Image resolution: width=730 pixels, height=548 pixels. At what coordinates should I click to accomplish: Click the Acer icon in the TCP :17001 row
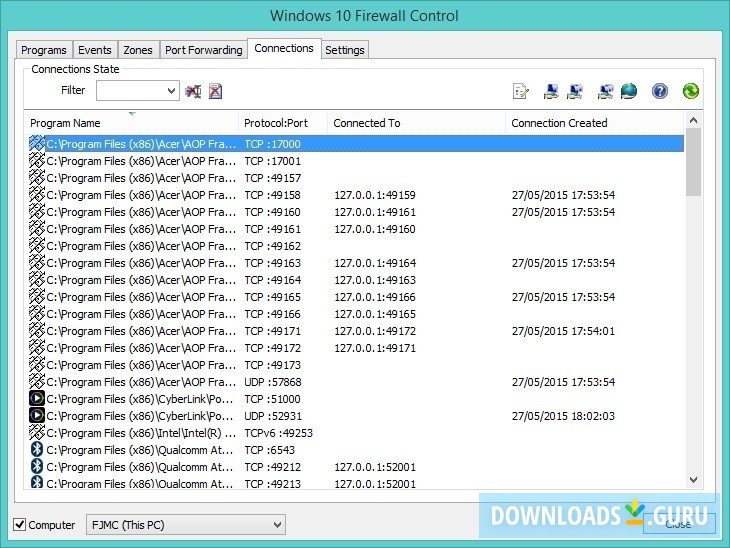[x=37, y=161]
